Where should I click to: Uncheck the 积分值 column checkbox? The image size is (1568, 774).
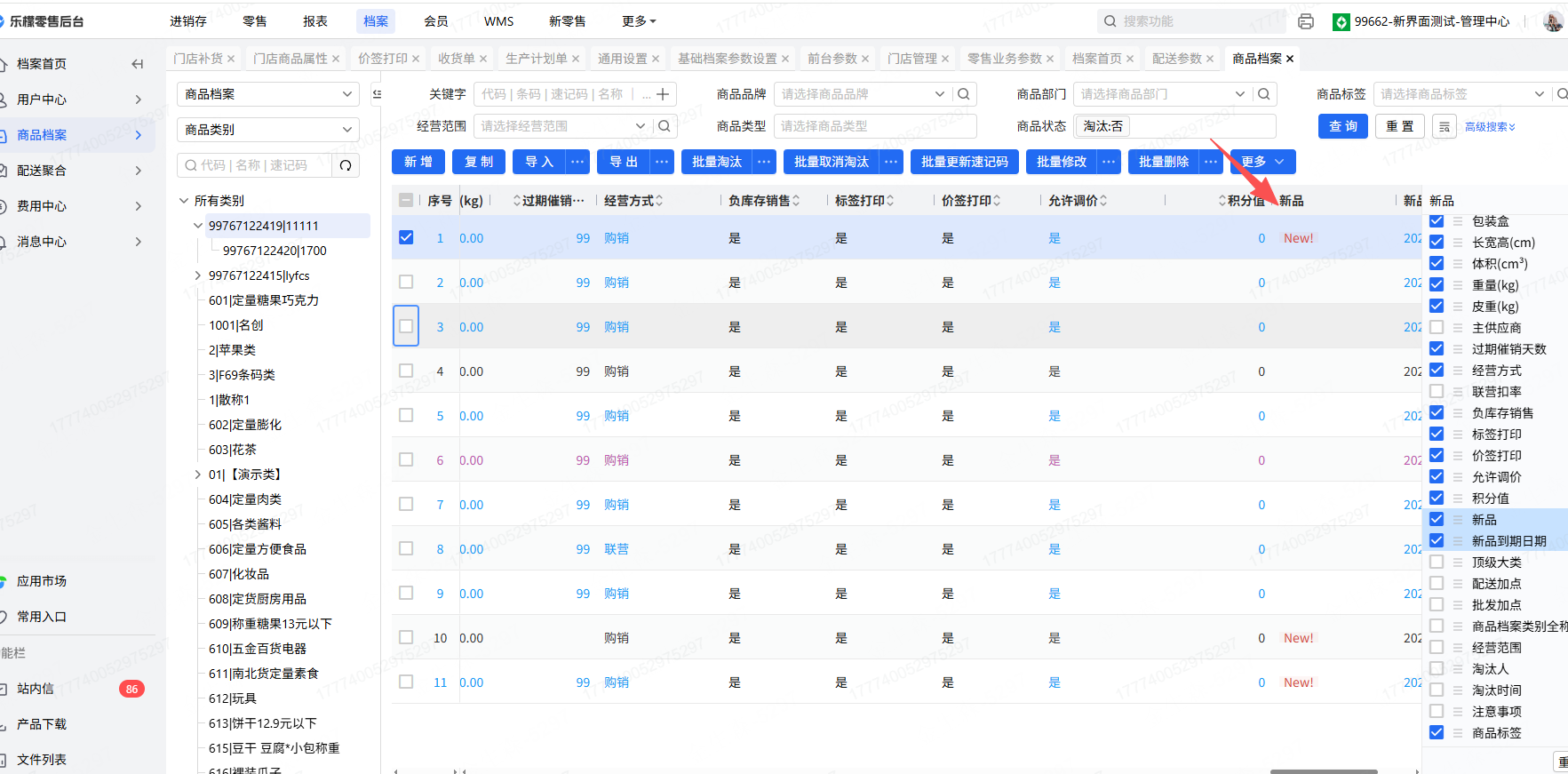point(1437,499)
